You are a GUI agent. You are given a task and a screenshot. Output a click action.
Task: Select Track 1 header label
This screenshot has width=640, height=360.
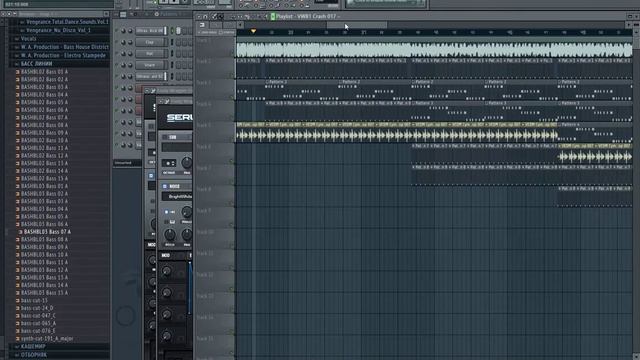click(x=203, y=40)
